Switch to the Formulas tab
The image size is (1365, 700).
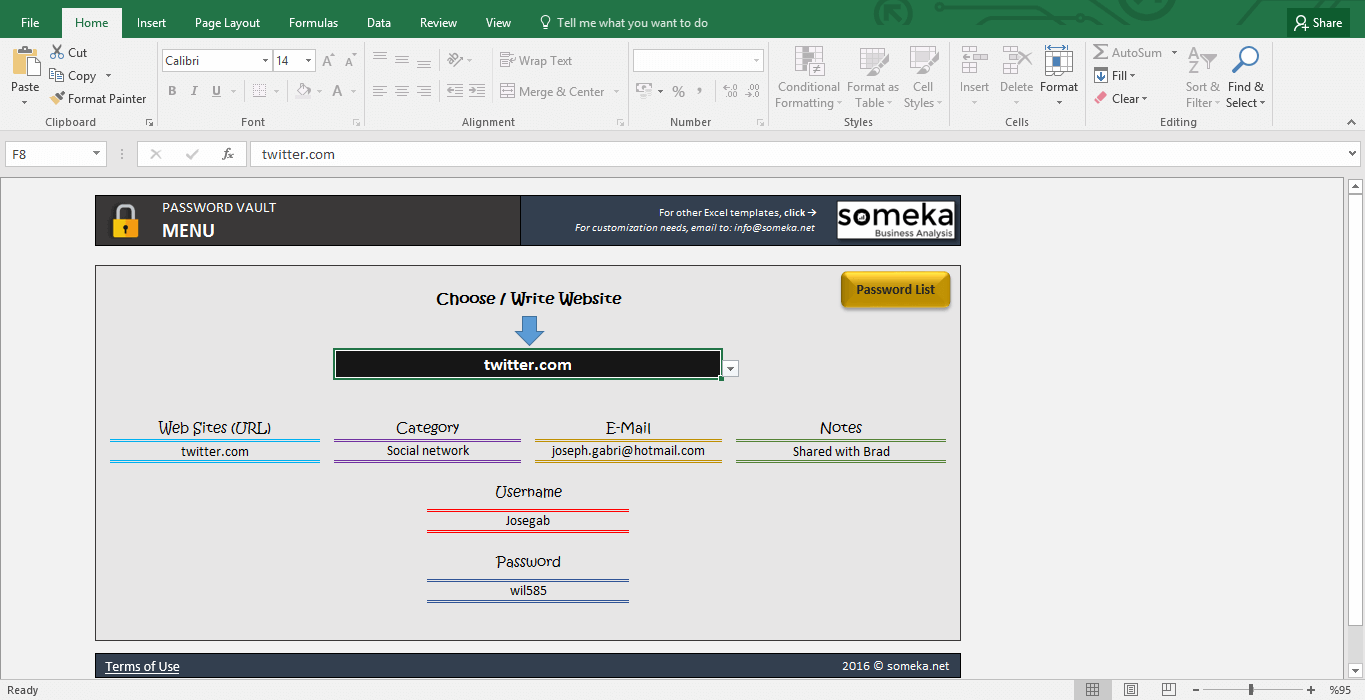tap(313, 23)
